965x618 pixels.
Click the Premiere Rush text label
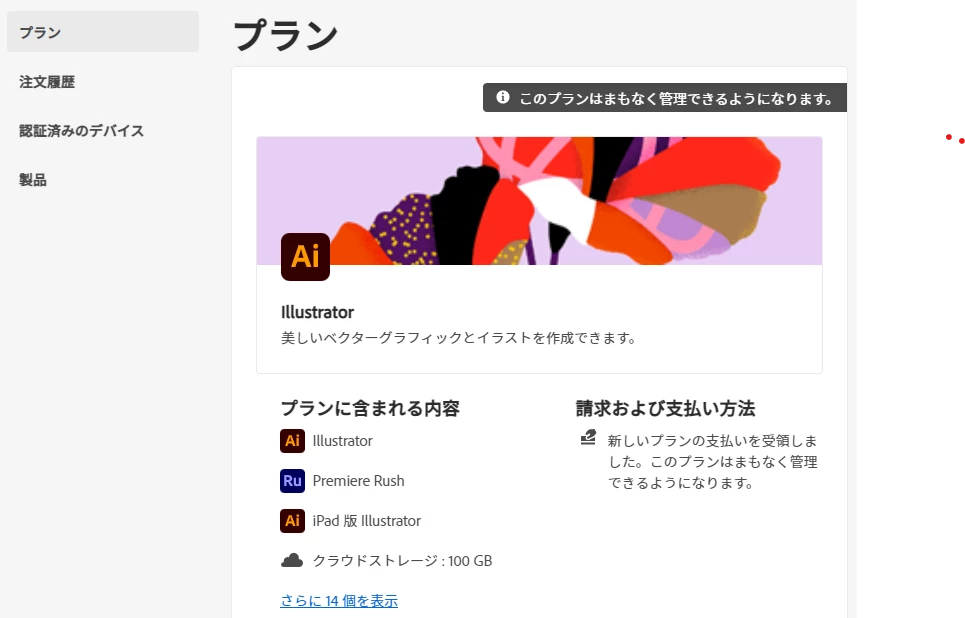click(x=358, y=481)
